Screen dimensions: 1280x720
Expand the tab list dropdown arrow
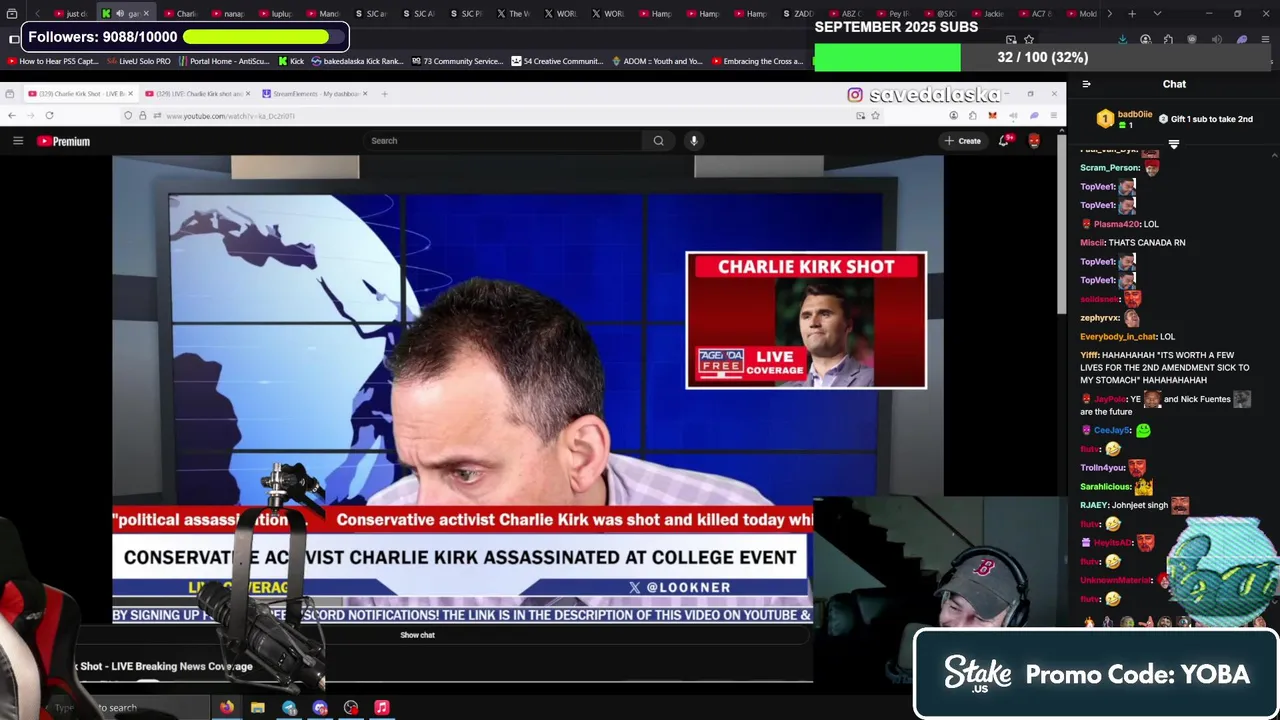(x=1157, y=14)
